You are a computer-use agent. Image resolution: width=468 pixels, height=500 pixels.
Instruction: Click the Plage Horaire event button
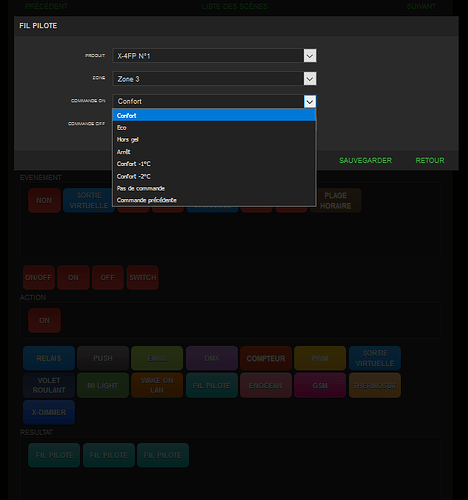coord(336,200)
